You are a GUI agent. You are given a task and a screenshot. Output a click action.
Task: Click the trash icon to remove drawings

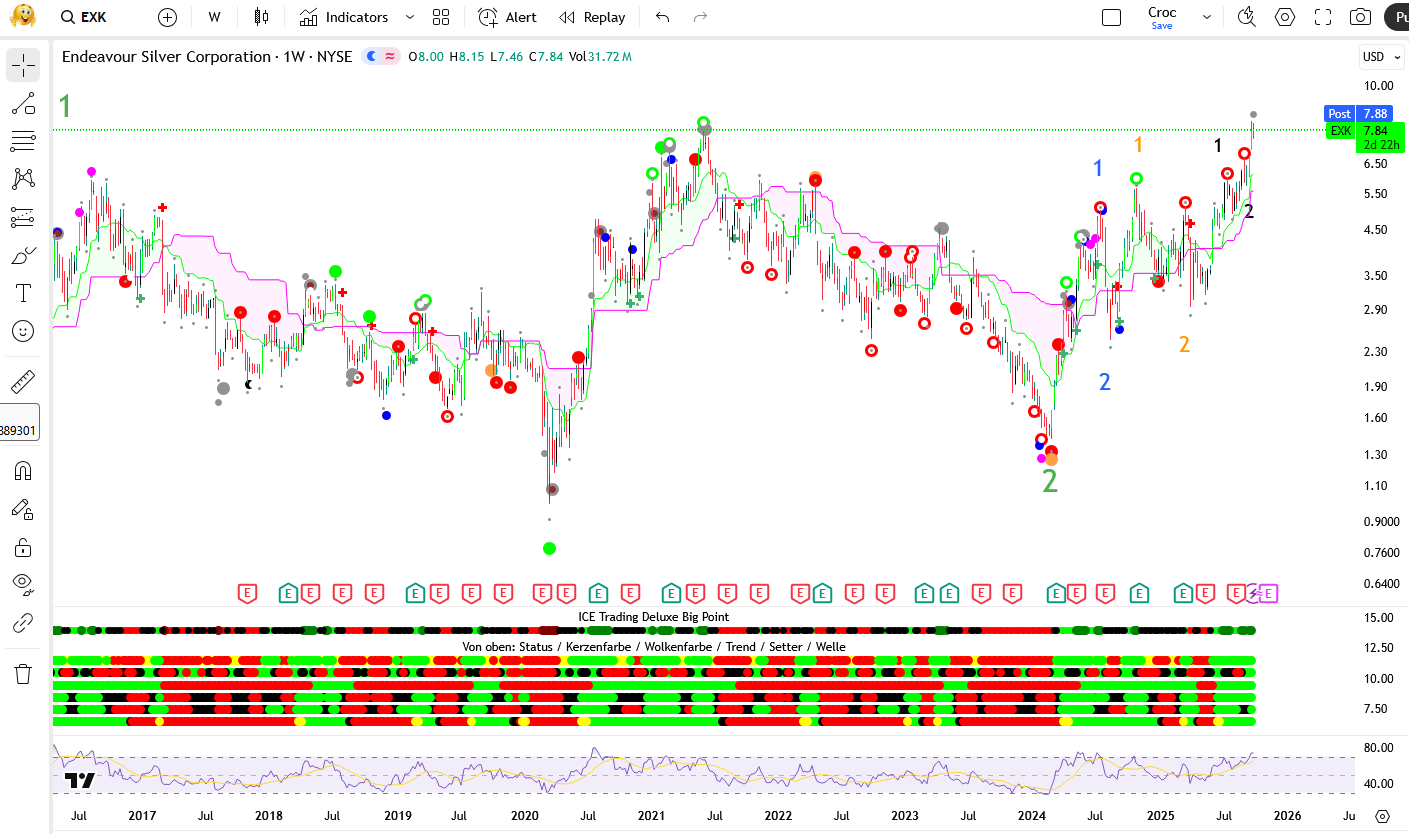tap(23, 673)
